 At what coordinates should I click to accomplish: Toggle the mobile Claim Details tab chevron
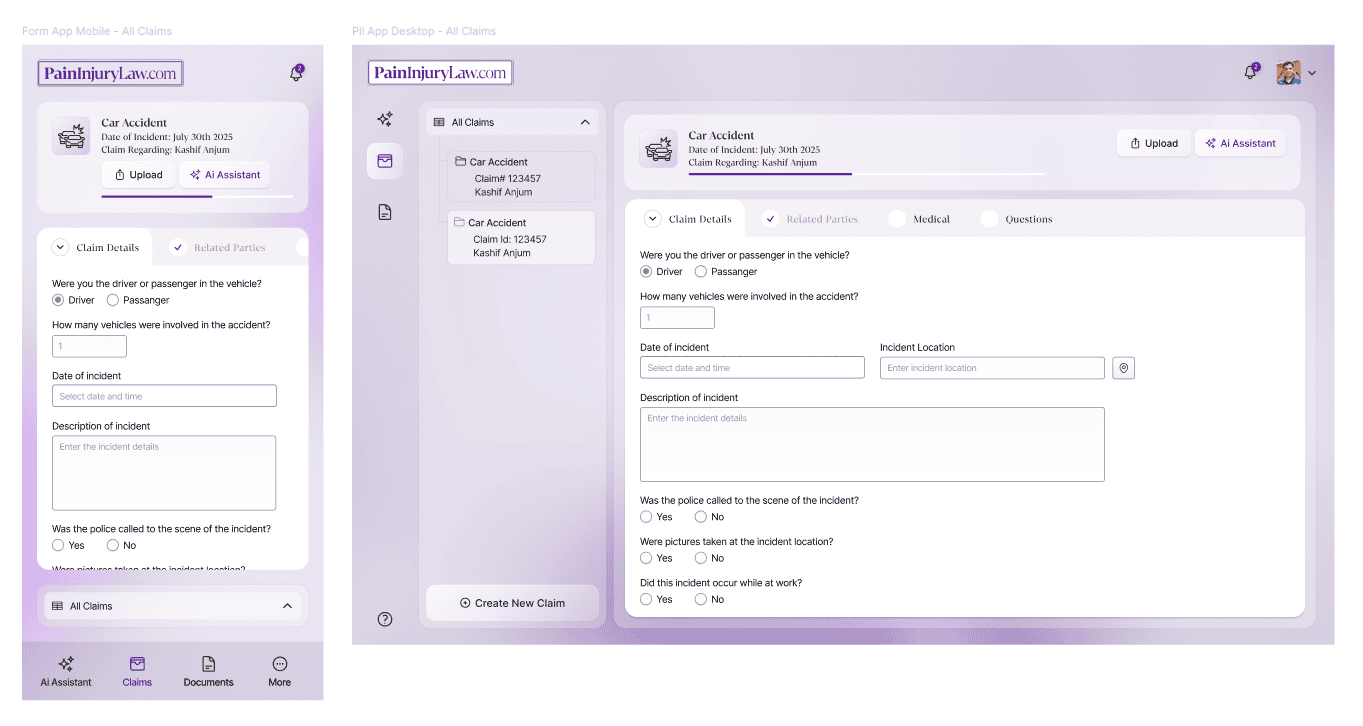(59, 247)
